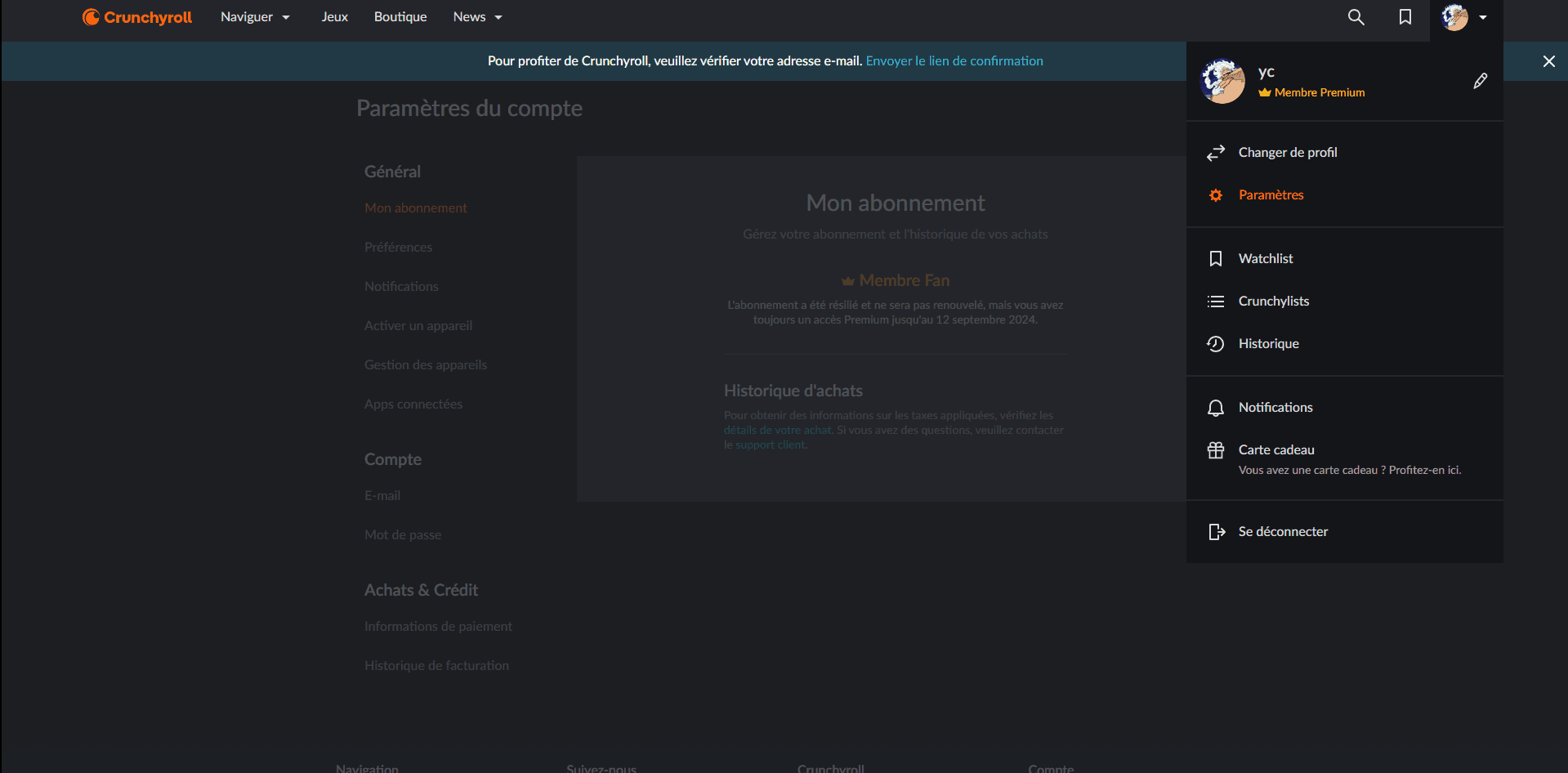Click the Historique d'achats heading
1568x773 pixels.
click(793, 391)
